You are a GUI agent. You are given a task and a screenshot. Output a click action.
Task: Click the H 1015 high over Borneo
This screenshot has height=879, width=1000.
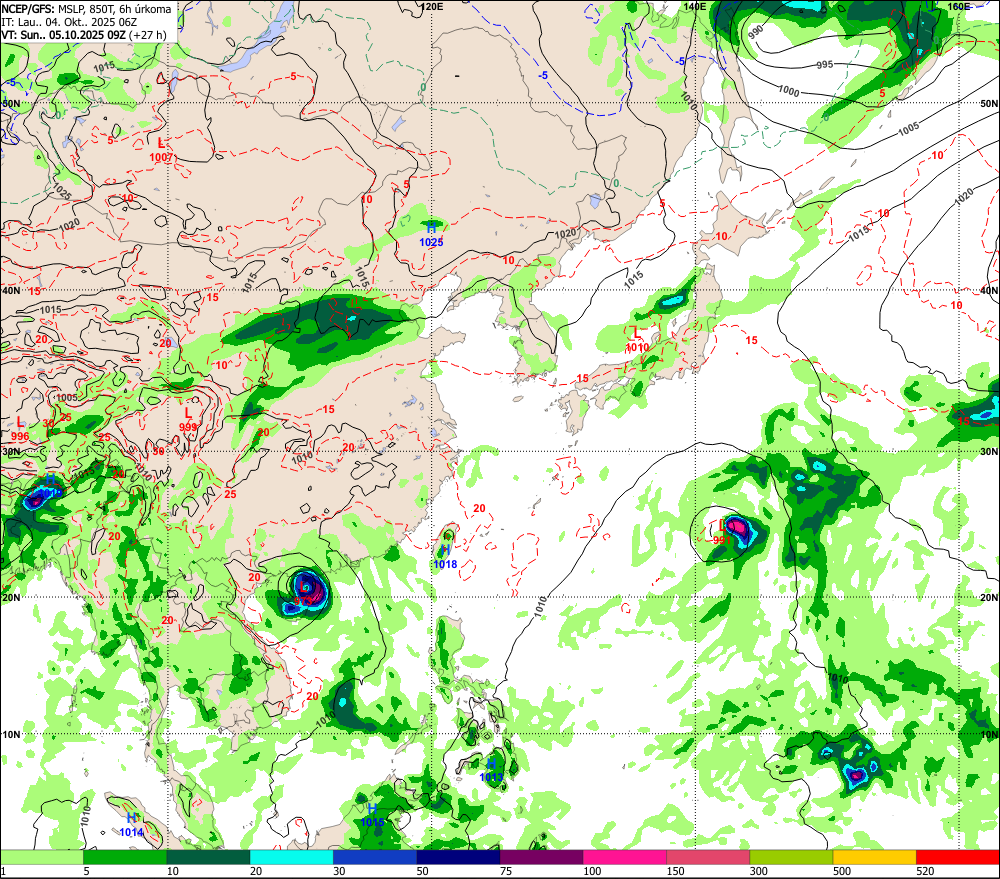pyautogui.click(x=372, y=815)
